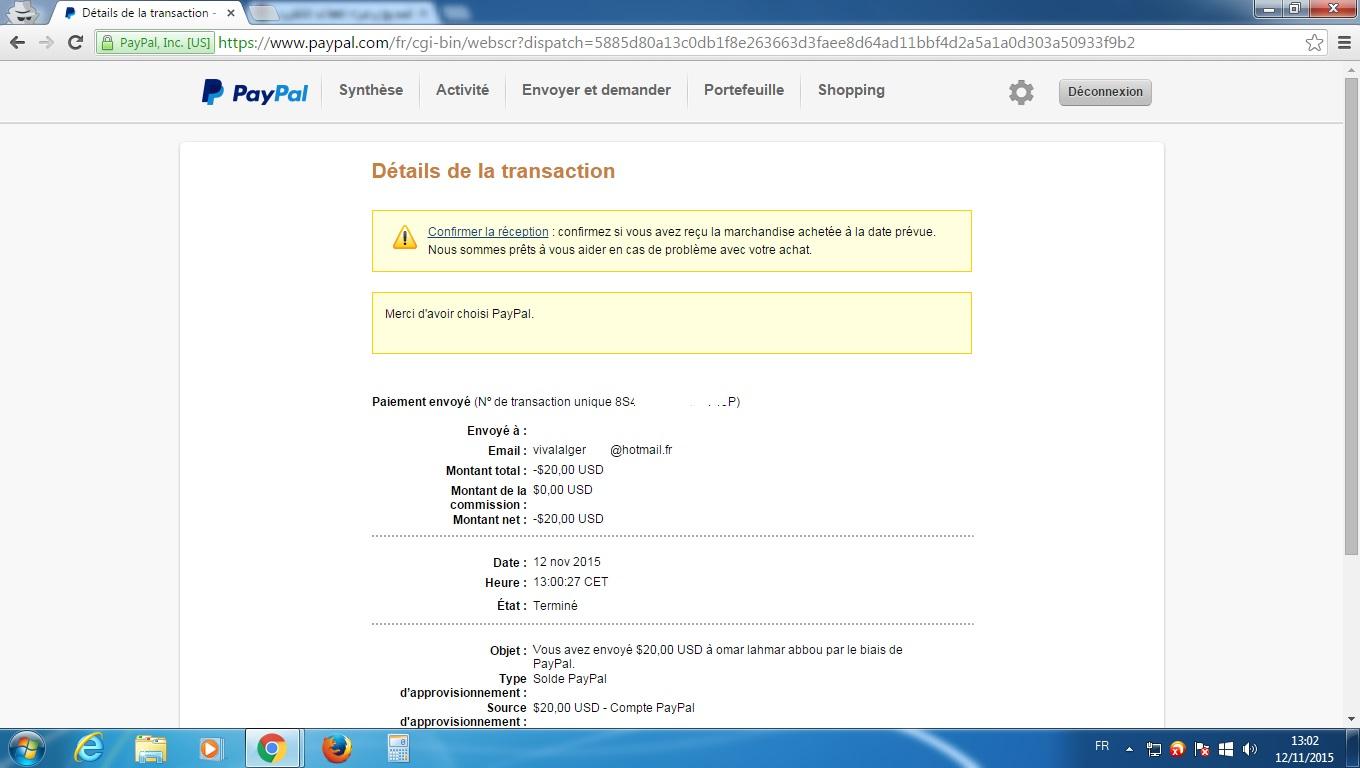Click the vertical scrollbar thumb
This screenshot has height=768, width=1360.
point(1351,315)
